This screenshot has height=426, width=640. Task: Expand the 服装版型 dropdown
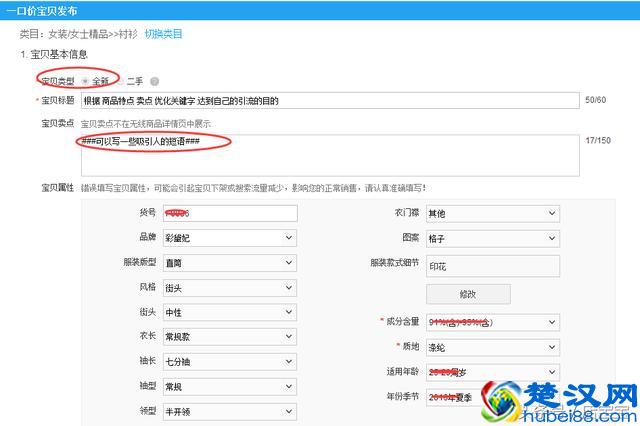pos(229,263)
